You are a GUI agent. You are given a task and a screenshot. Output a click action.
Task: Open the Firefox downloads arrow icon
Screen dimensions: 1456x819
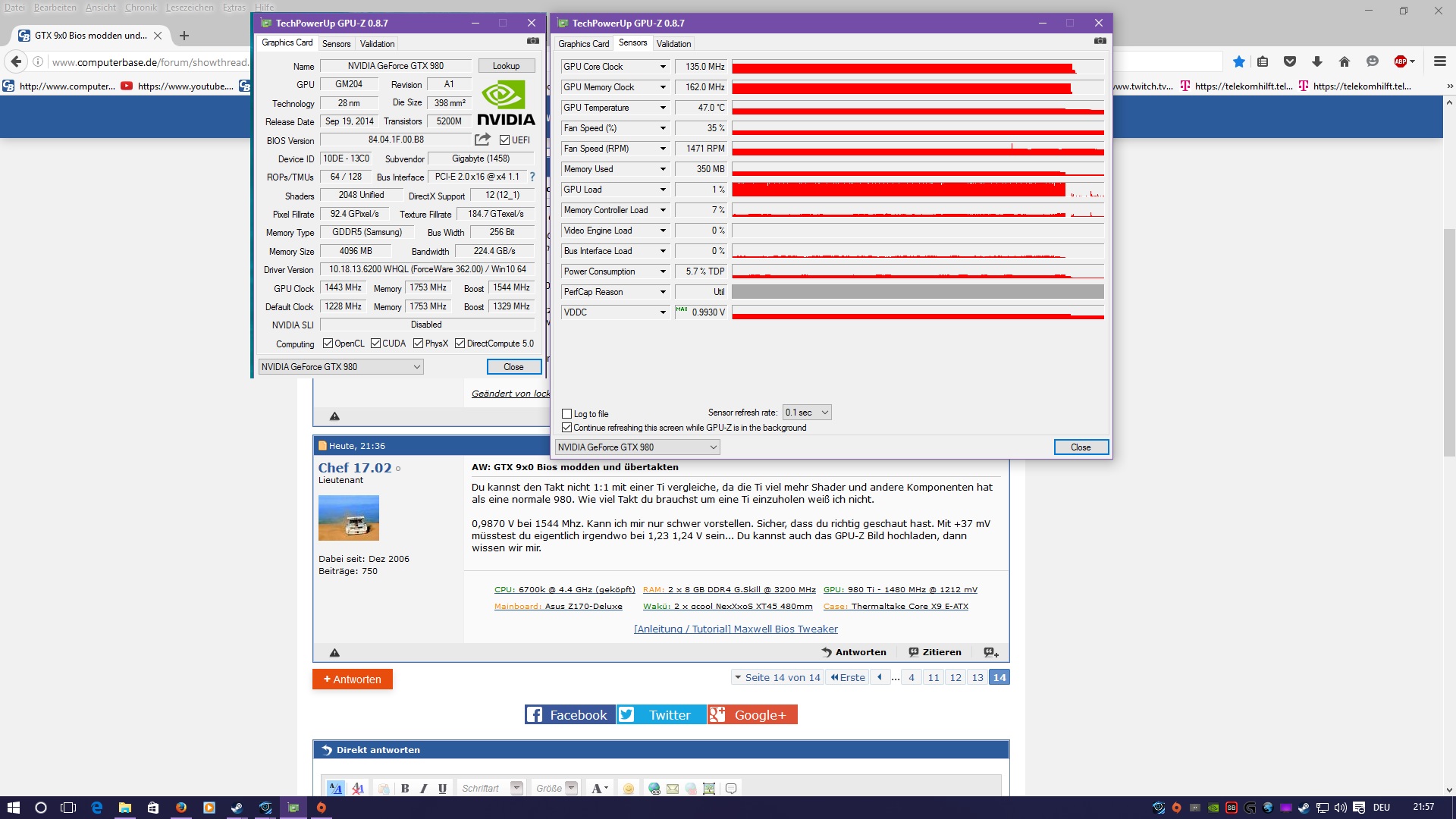pos(1316,61)
